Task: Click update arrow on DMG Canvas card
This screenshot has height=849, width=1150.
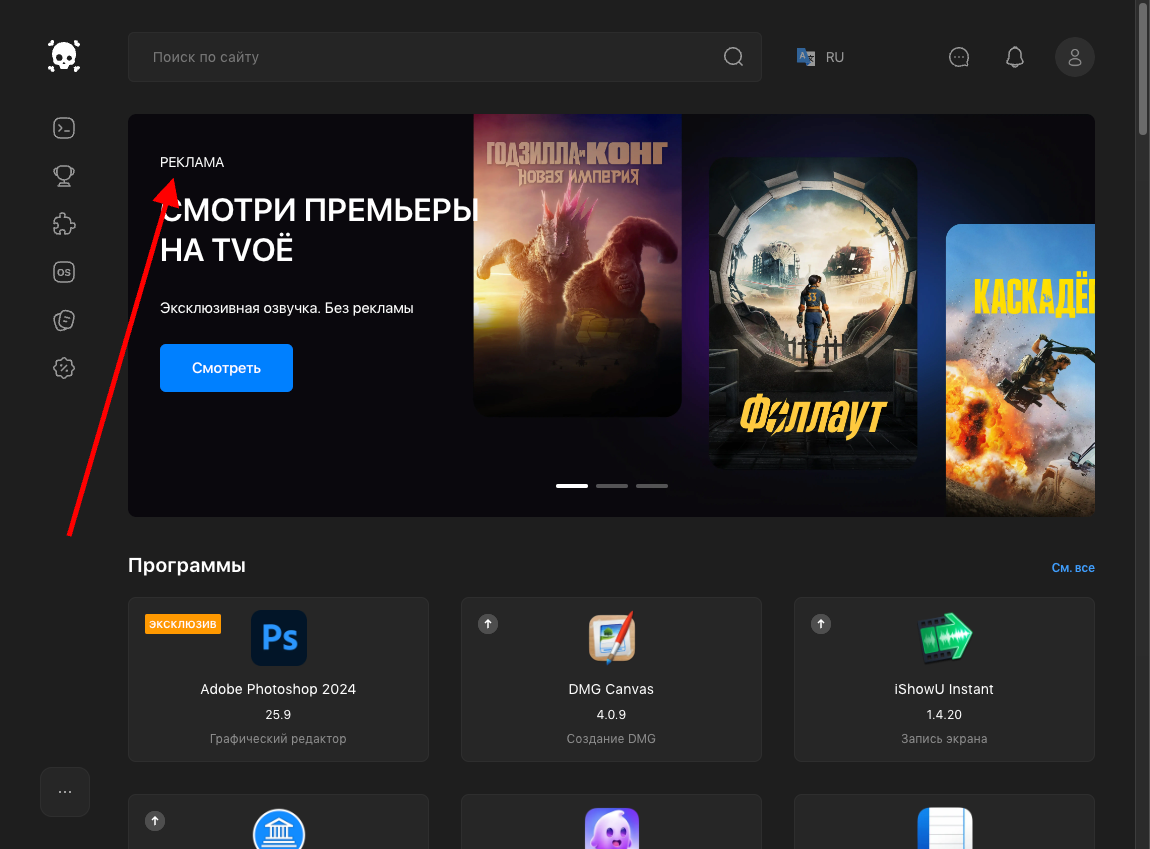Action: point(488,624)
